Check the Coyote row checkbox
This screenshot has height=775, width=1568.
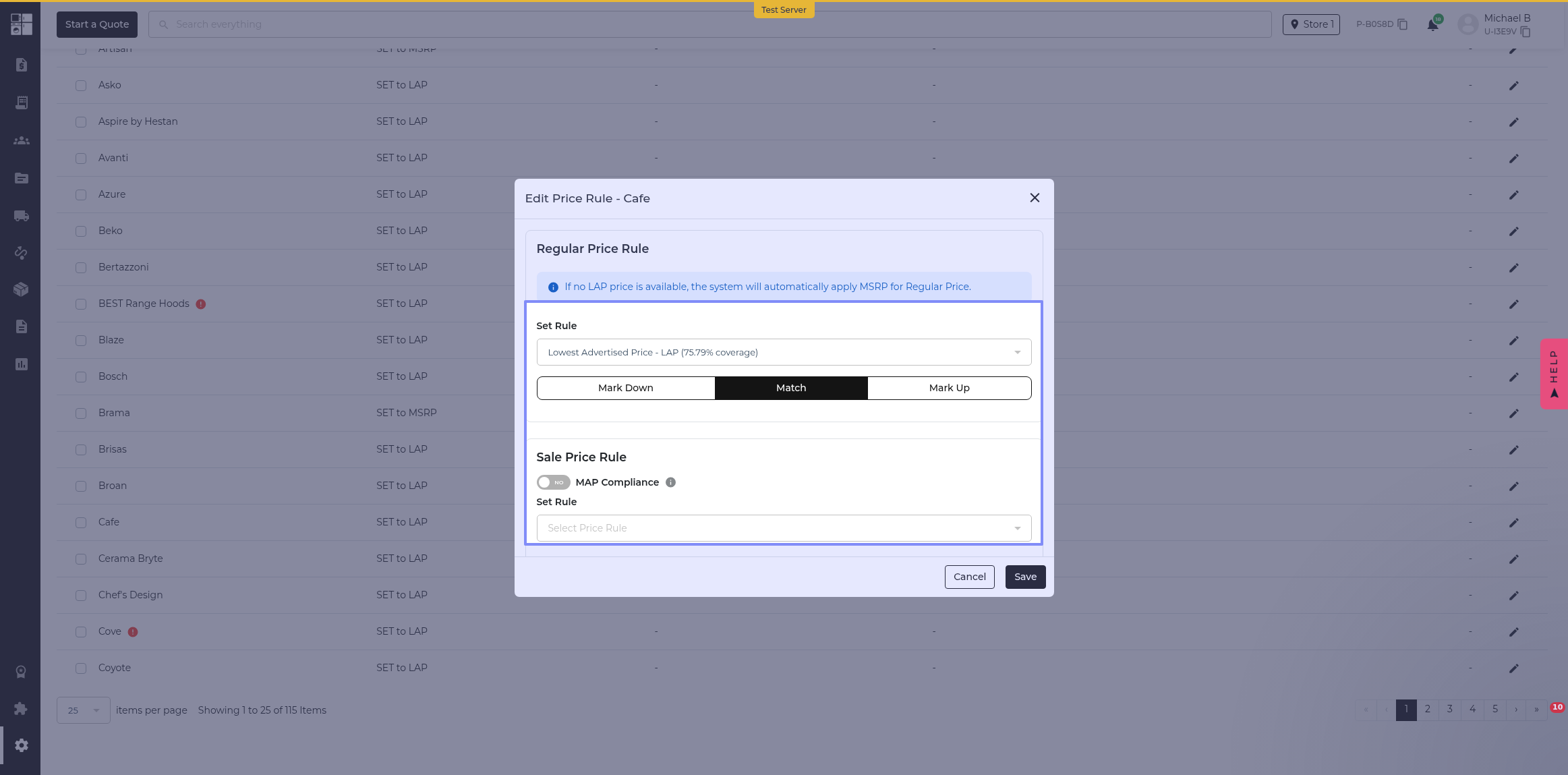pos(81,668)
